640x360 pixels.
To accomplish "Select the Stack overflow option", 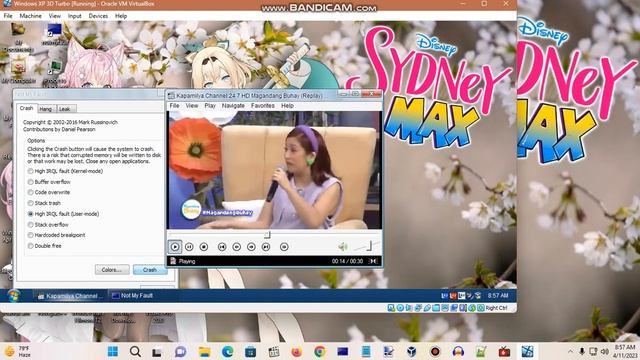I will [x=48, y=224].
